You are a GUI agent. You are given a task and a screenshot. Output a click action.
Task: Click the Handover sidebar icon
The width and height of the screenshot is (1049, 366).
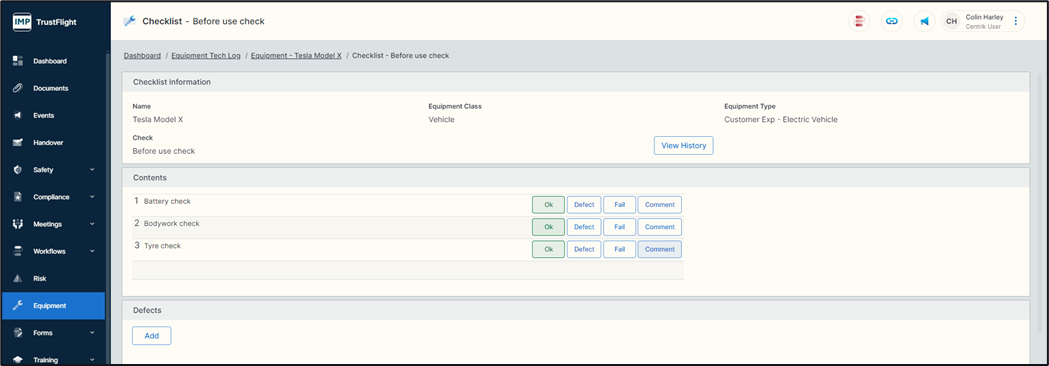click(18, 143)
